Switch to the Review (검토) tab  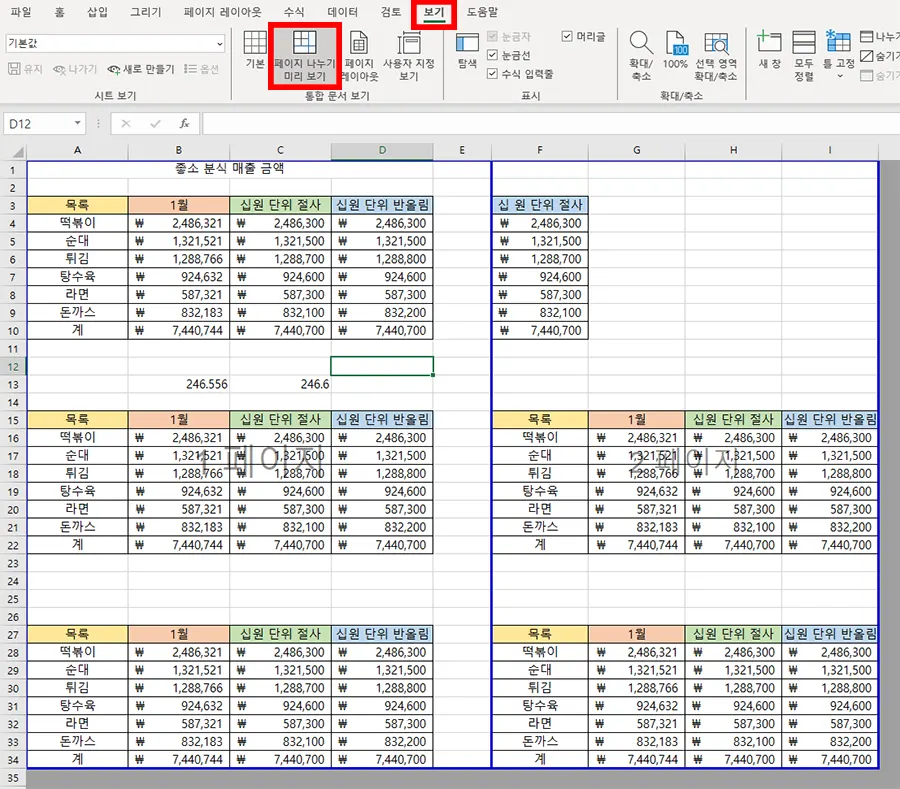pyautogui.click(x=391, y=11)
